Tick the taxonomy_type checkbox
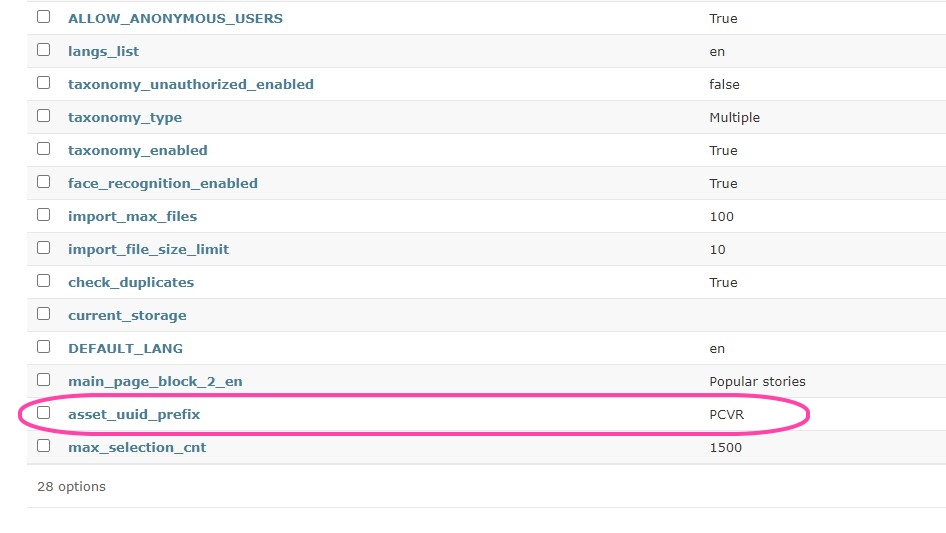The width and height of the screenshot is (946, 533). tap(43, 115)
